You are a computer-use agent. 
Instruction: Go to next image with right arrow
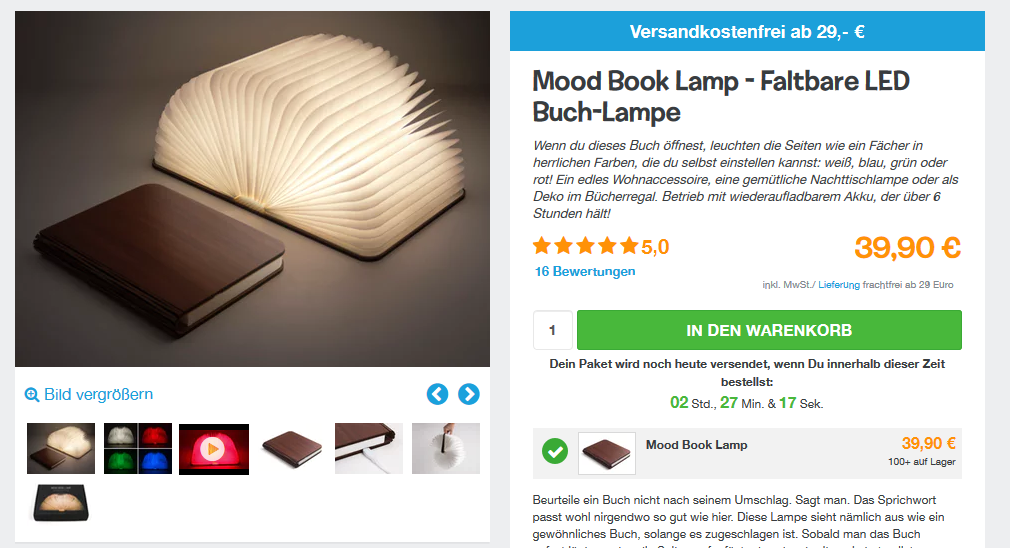pyautogui.click(x=469, y=394)
